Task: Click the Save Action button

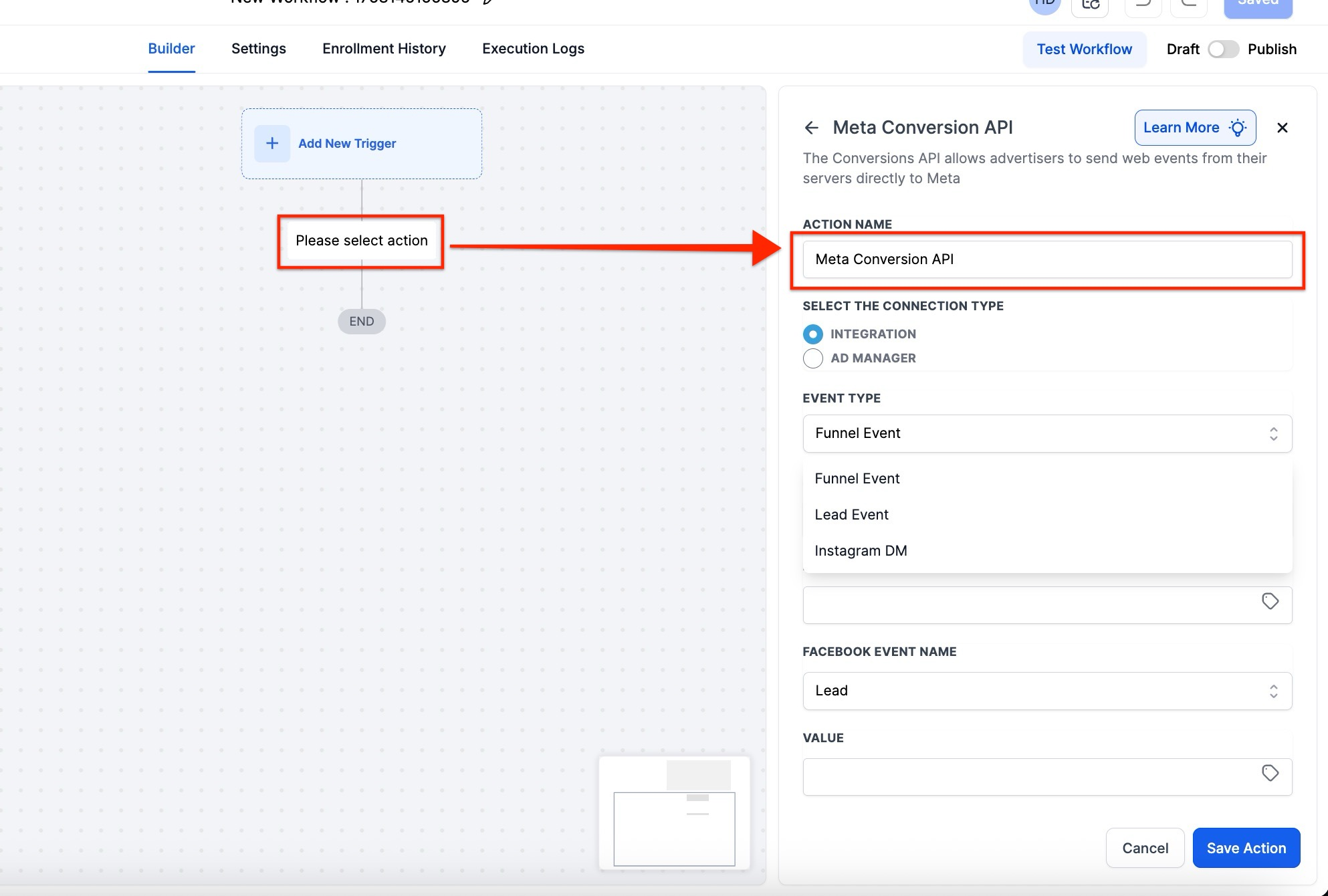Action: pyautogui.click(x=1246, y=848)
